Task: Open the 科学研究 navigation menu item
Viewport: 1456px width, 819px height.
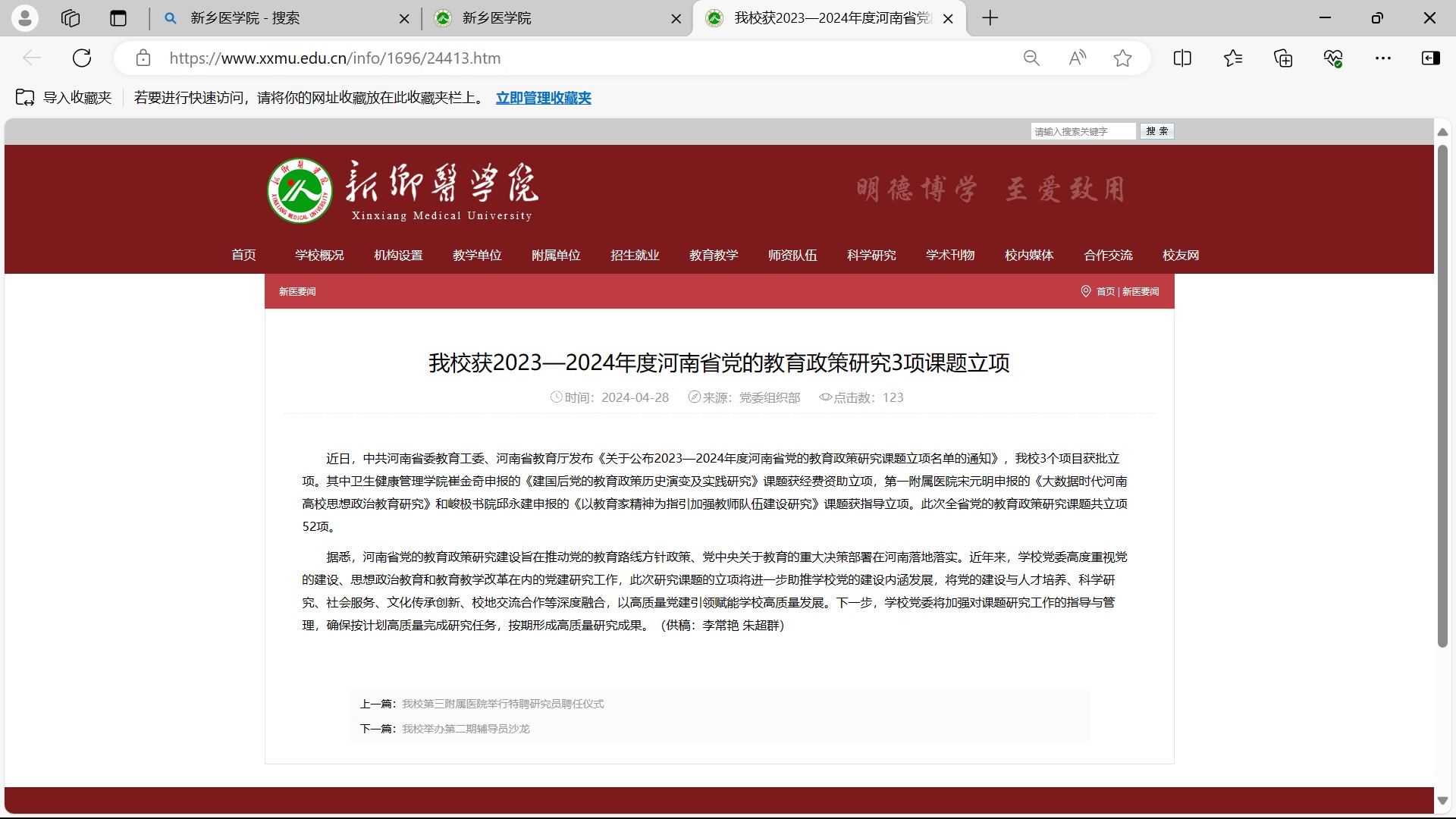Action: point(871,256)
